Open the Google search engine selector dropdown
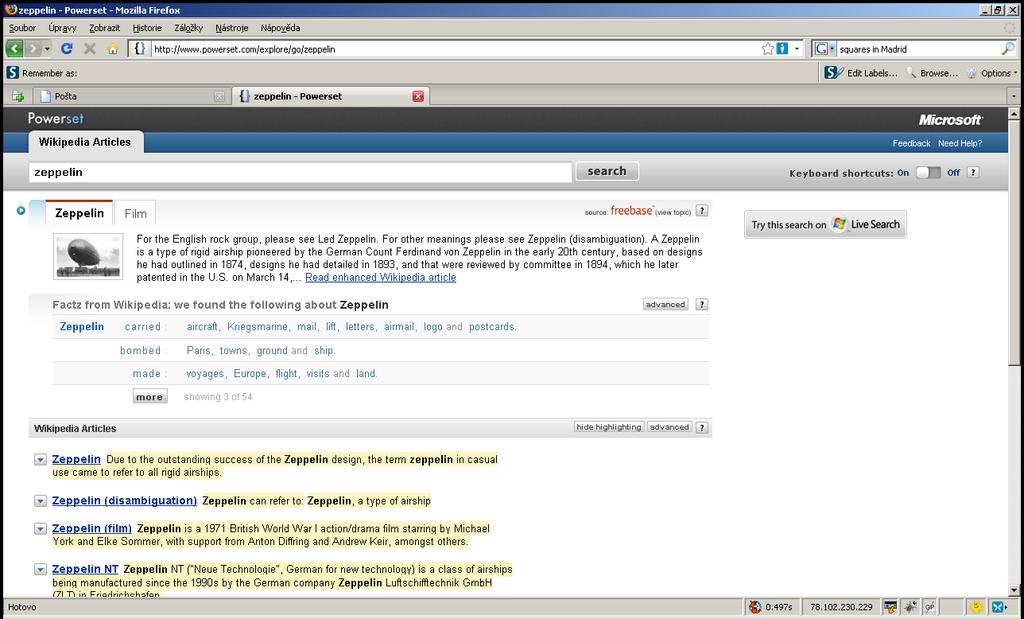 pyautogui.click(x=832, y=48)
